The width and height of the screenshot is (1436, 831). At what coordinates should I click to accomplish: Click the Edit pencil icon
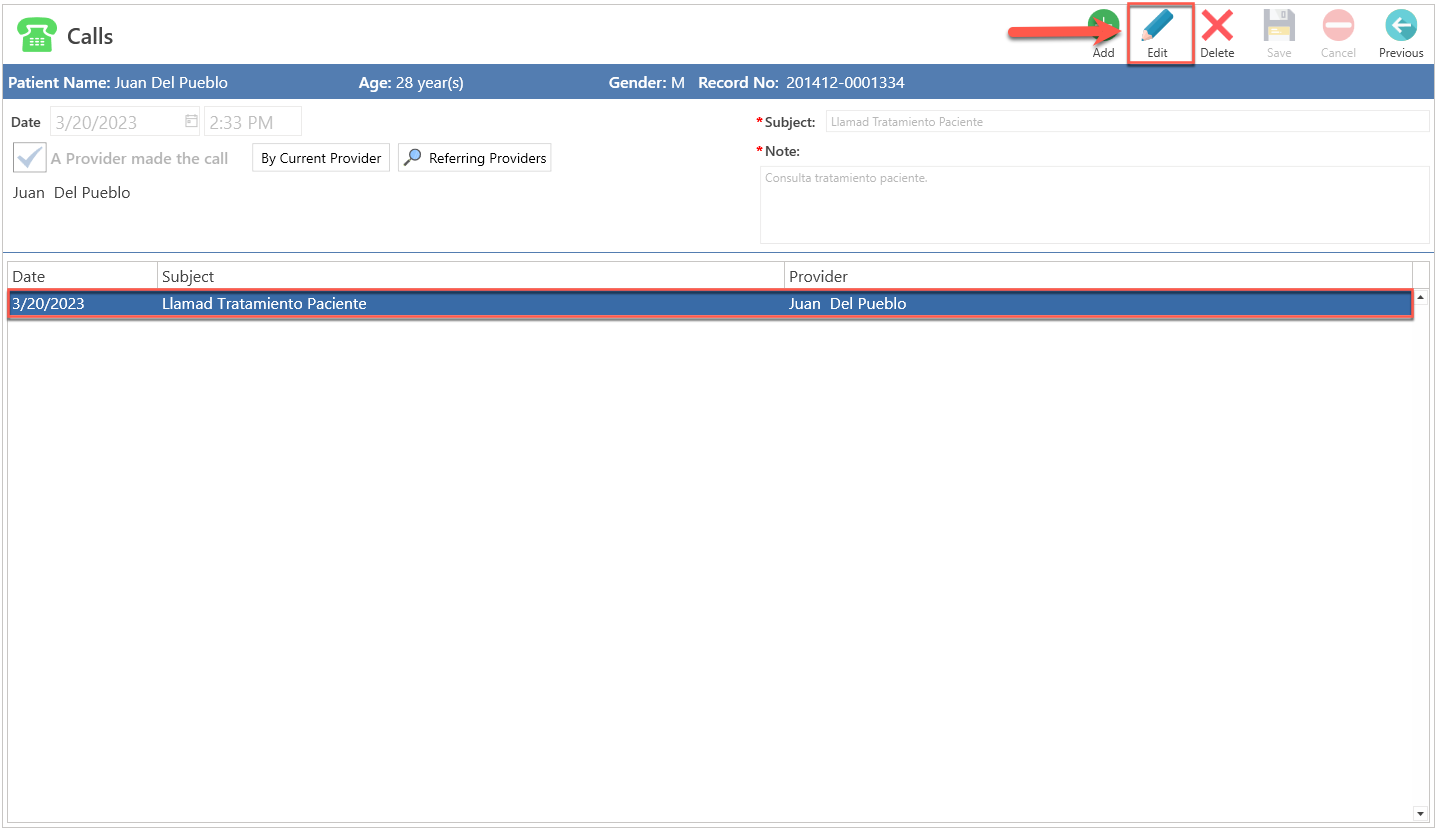point(1157,26)
